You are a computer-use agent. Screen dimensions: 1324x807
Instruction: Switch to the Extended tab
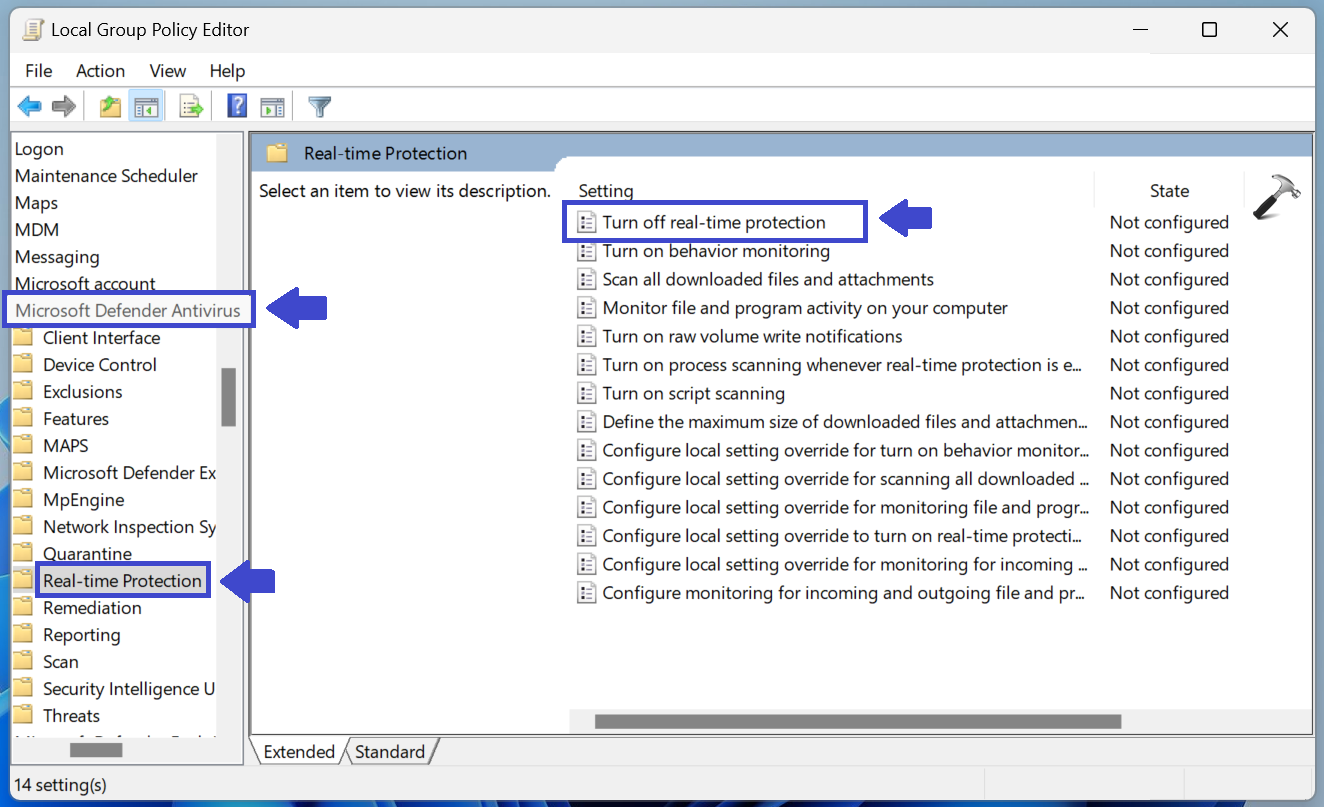(297, 751)
